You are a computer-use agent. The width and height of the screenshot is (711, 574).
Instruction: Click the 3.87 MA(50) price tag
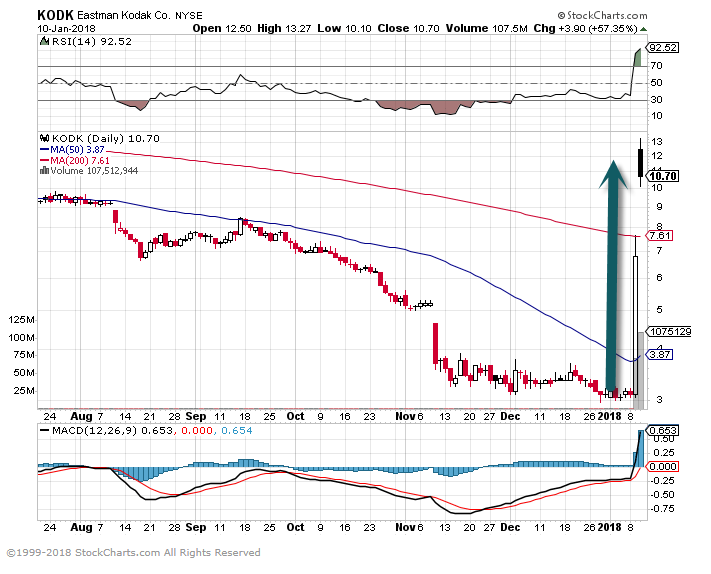coord(659,354)
